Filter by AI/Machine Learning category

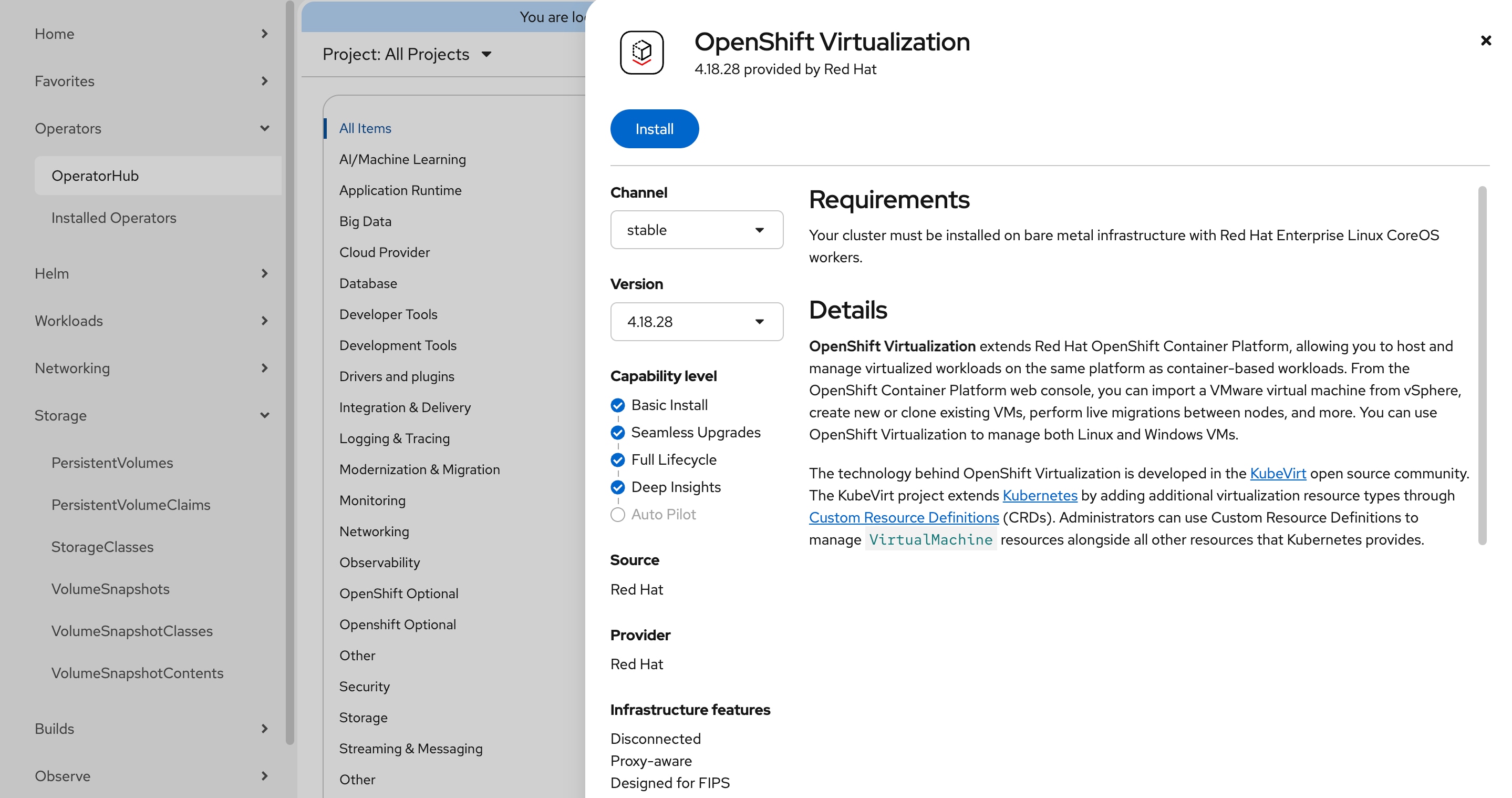(x=402, y=159)
